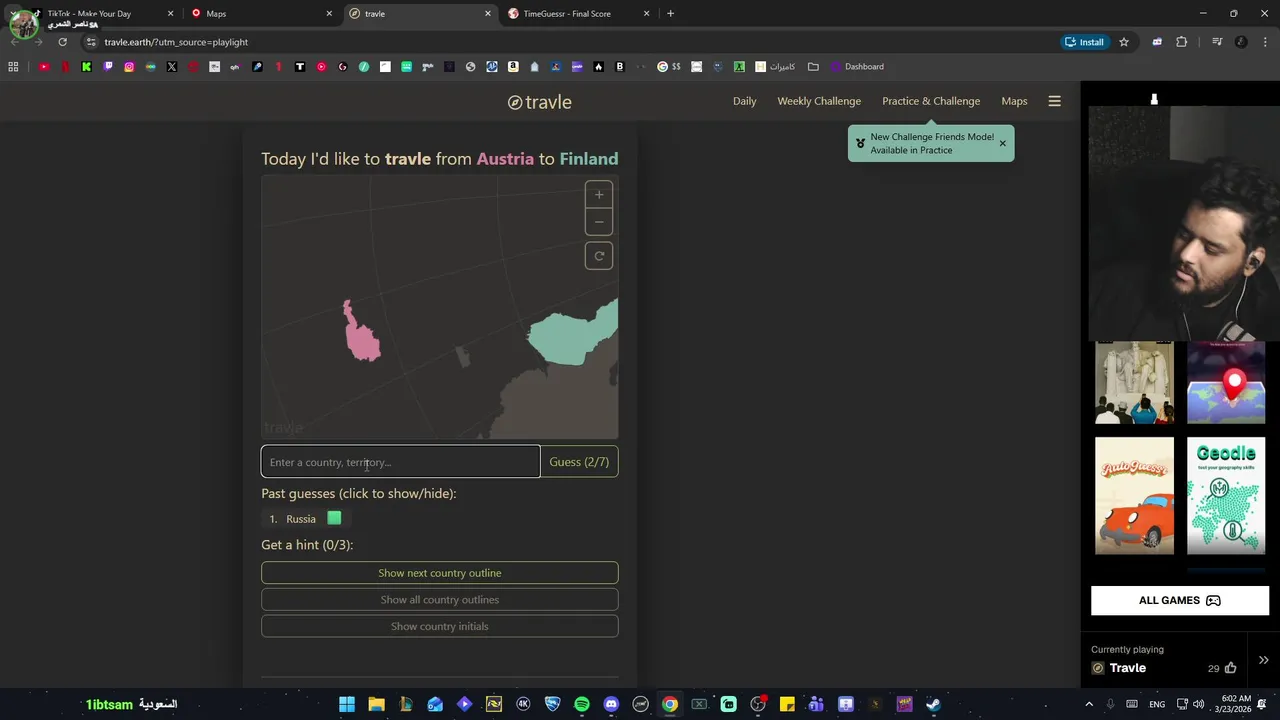The width and height of the screenshot is (1280, 720).
Task: Focus the country guess input field
Action: point(400,462)
